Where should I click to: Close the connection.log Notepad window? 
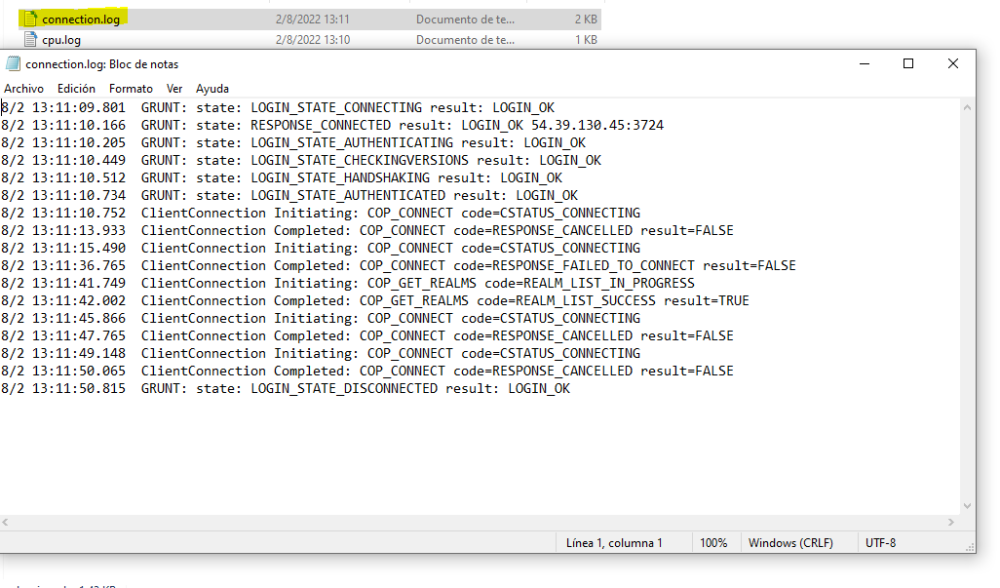[x=953, y=64]
